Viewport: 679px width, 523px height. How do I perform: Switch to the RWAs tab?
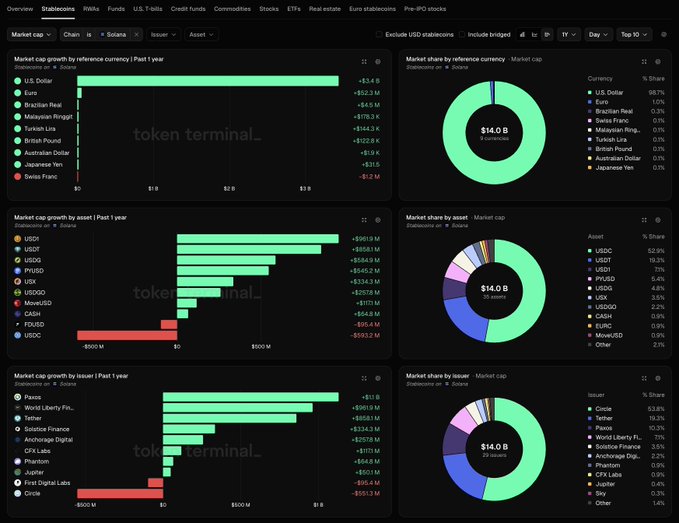pos(91,9)
